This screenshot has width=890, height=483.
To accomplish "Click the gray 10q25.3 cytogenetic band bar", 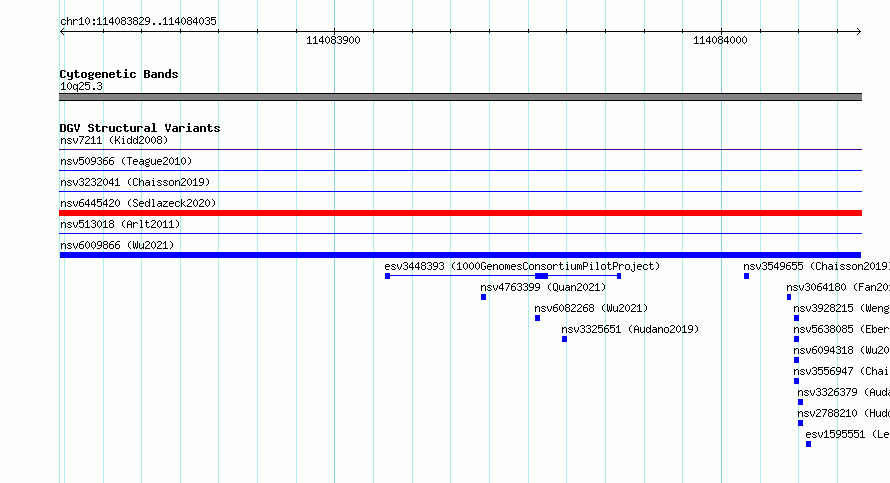I will [x=460, y=97].
